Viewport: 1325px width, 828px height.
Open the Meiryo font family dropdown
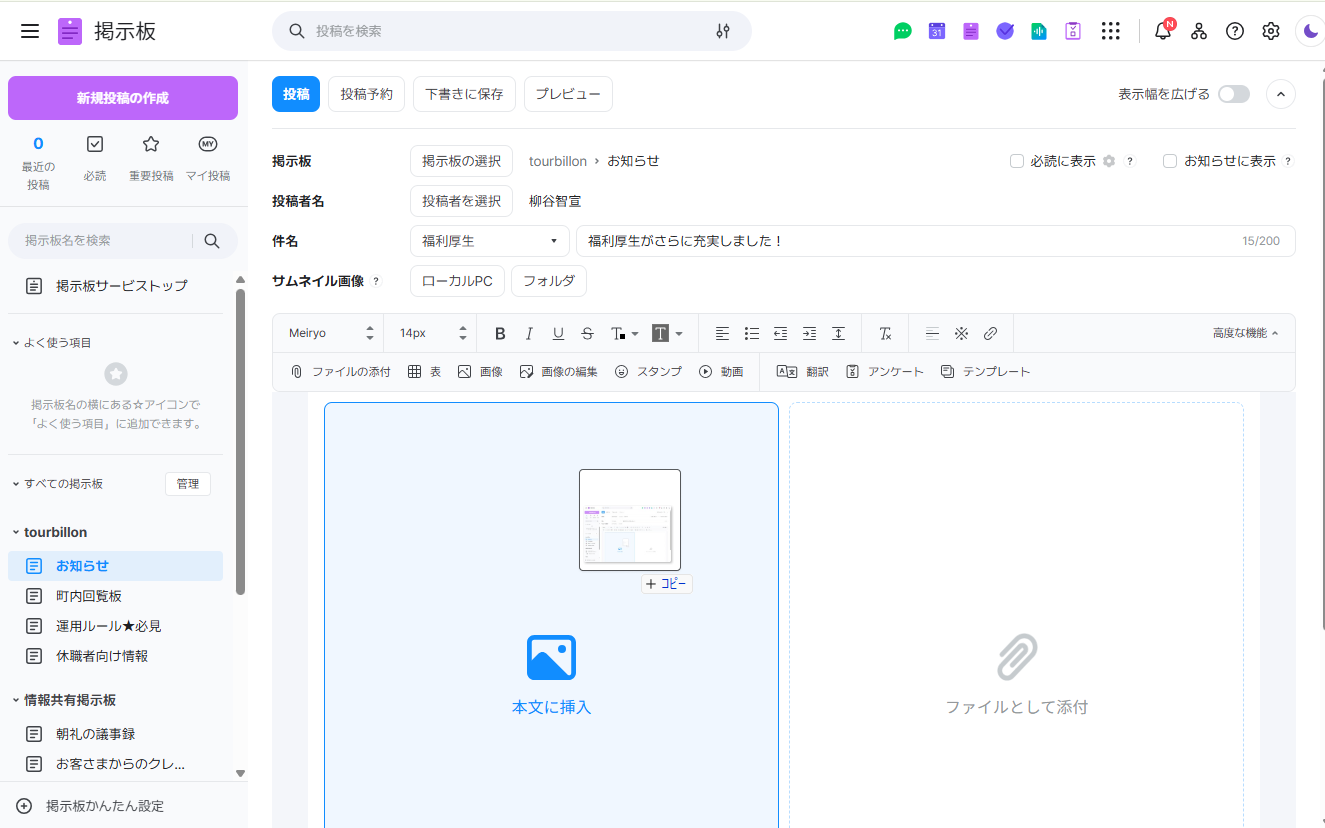(330, 333)
